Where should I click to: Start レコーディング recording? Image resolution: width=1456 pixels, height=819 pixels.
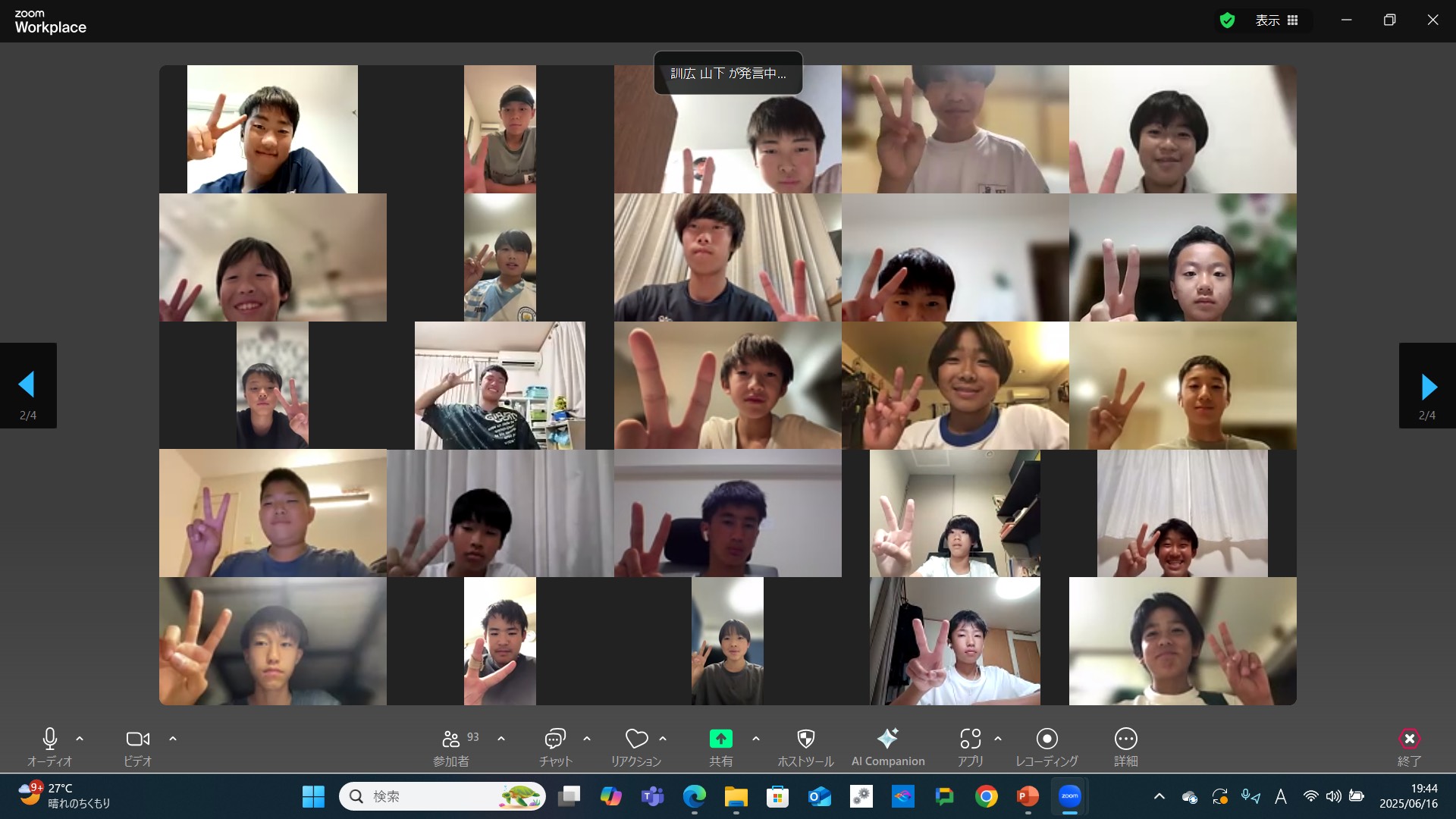[x=1047, y=747]
